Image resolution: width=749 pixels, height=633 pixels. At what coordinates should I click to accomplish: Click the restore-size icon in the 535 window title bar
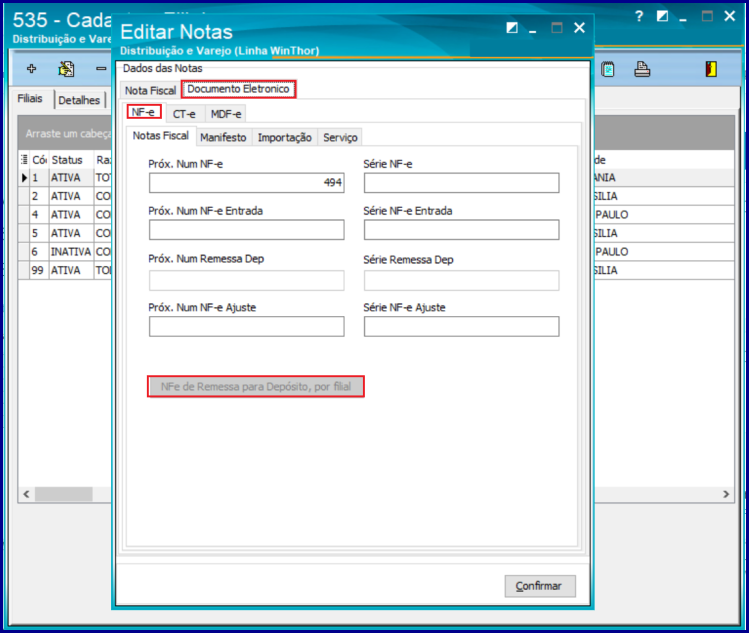(x=662, y=16)
